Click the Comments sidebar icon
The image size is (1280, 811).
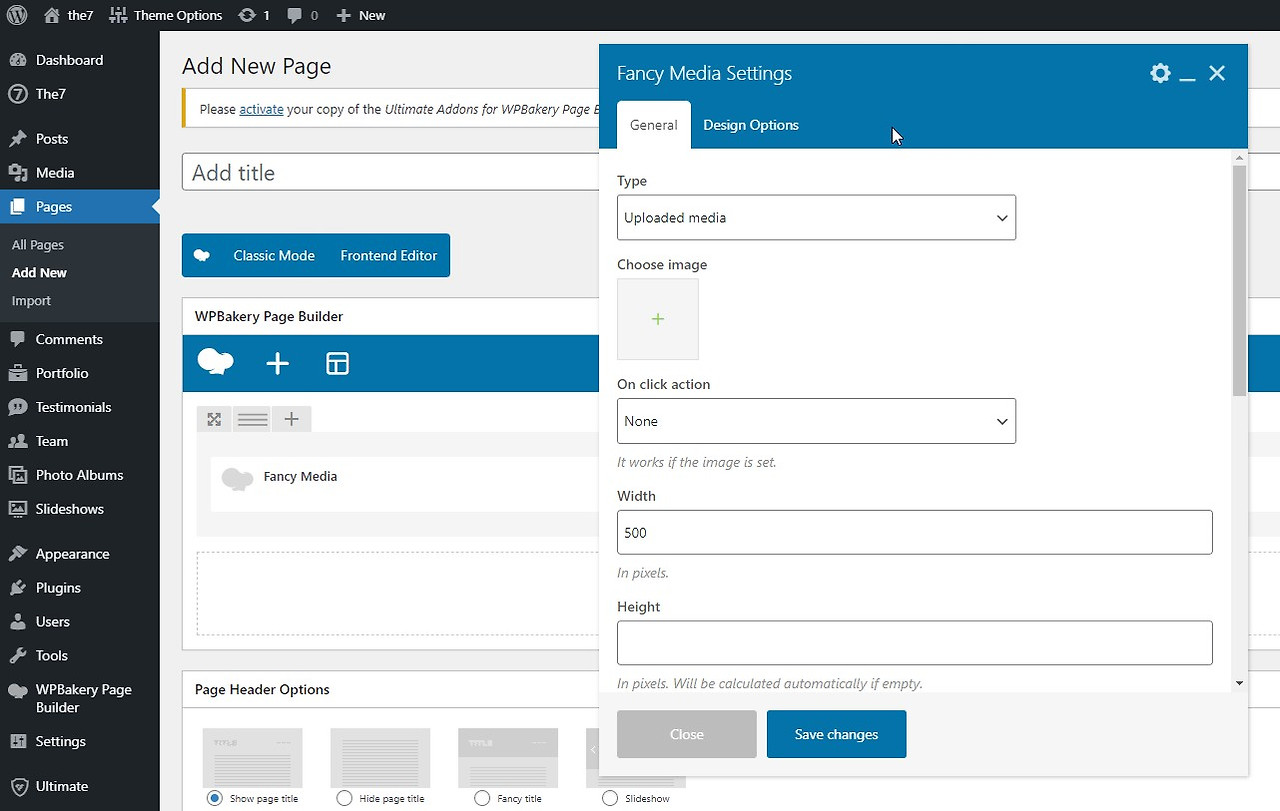17,340
